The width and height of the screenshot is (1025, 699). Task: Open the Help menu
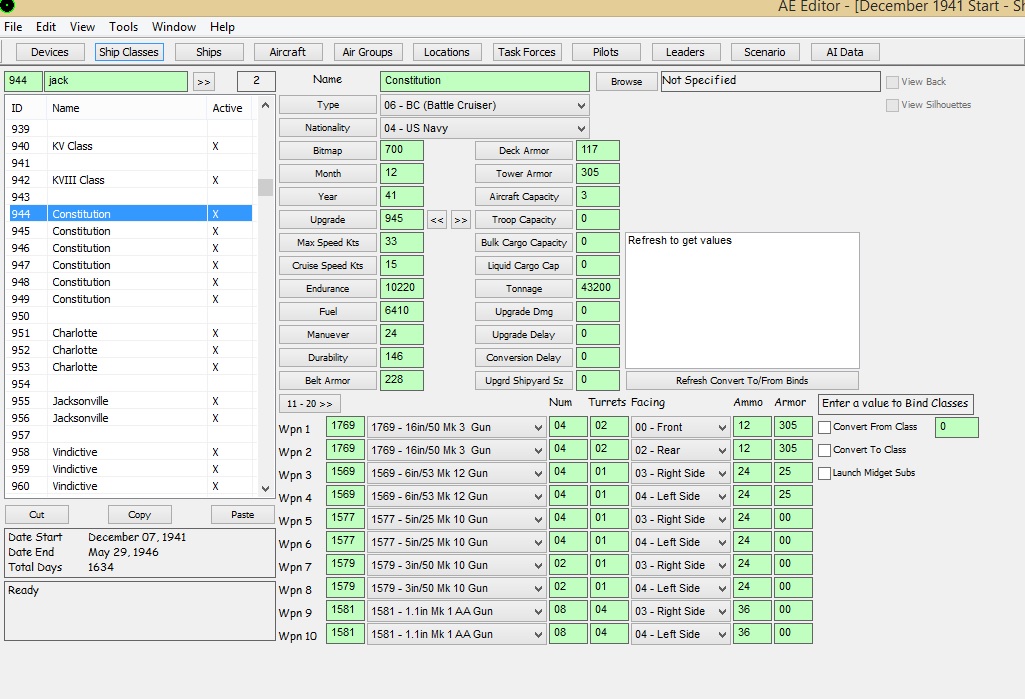tap(222, 27)
